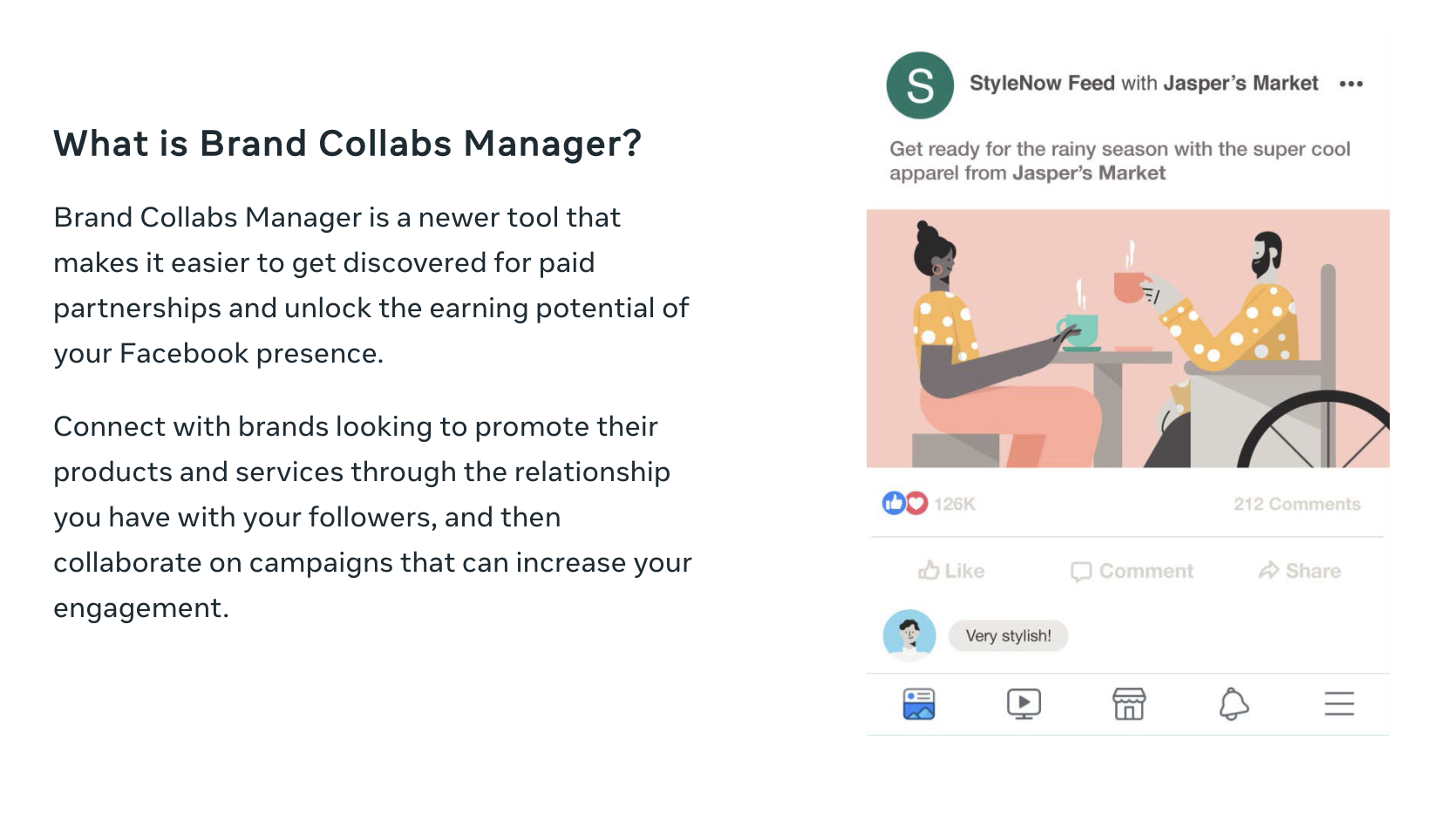The image size is (1456, 821).
Task: Click the blue thumbs-up reaction icon
Action: point(894,503)
